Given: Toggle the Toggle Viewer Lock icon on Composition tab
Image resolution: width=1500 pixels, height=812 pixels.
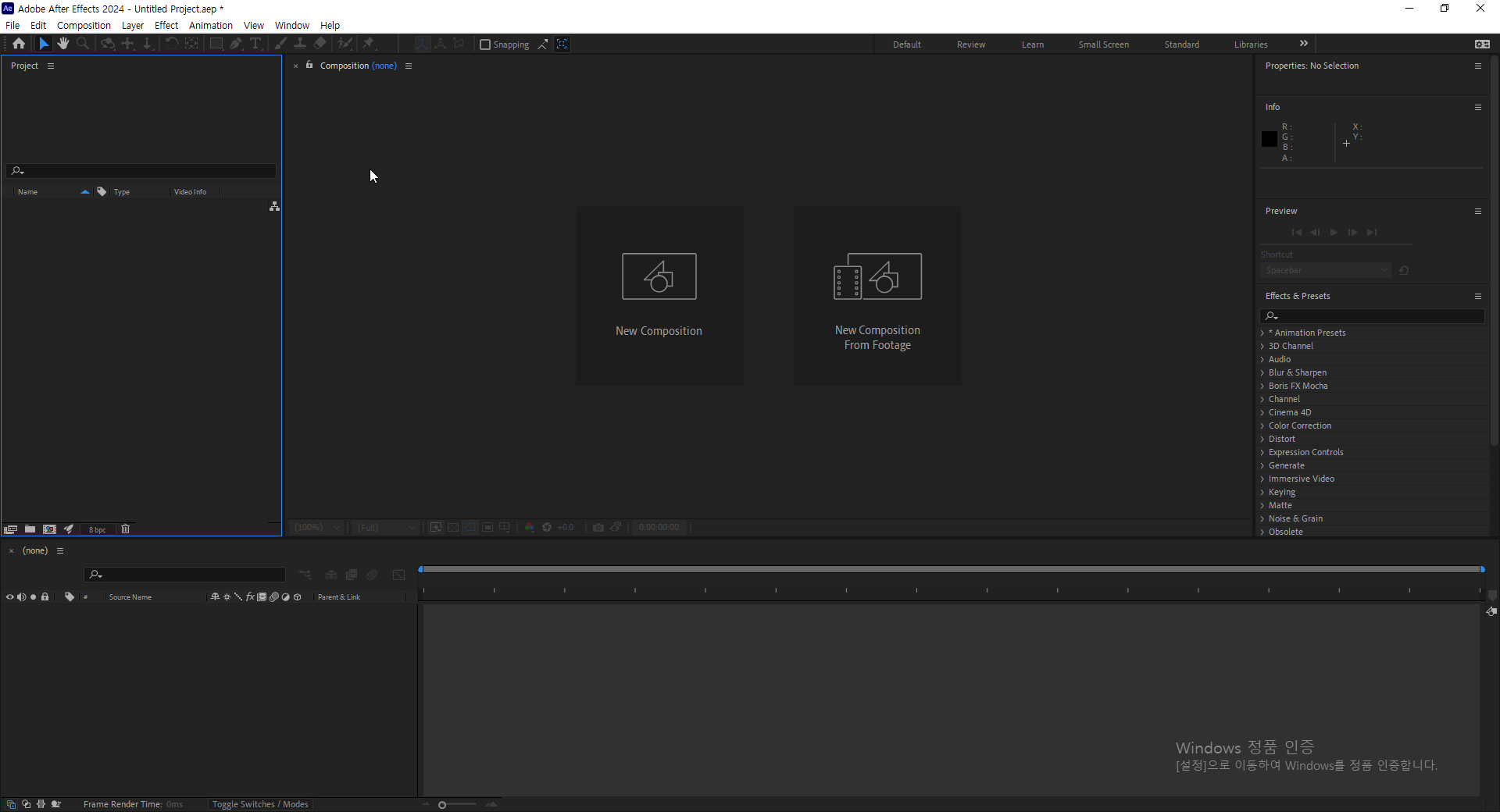Looking at the screenshot, I should [309, 65].
